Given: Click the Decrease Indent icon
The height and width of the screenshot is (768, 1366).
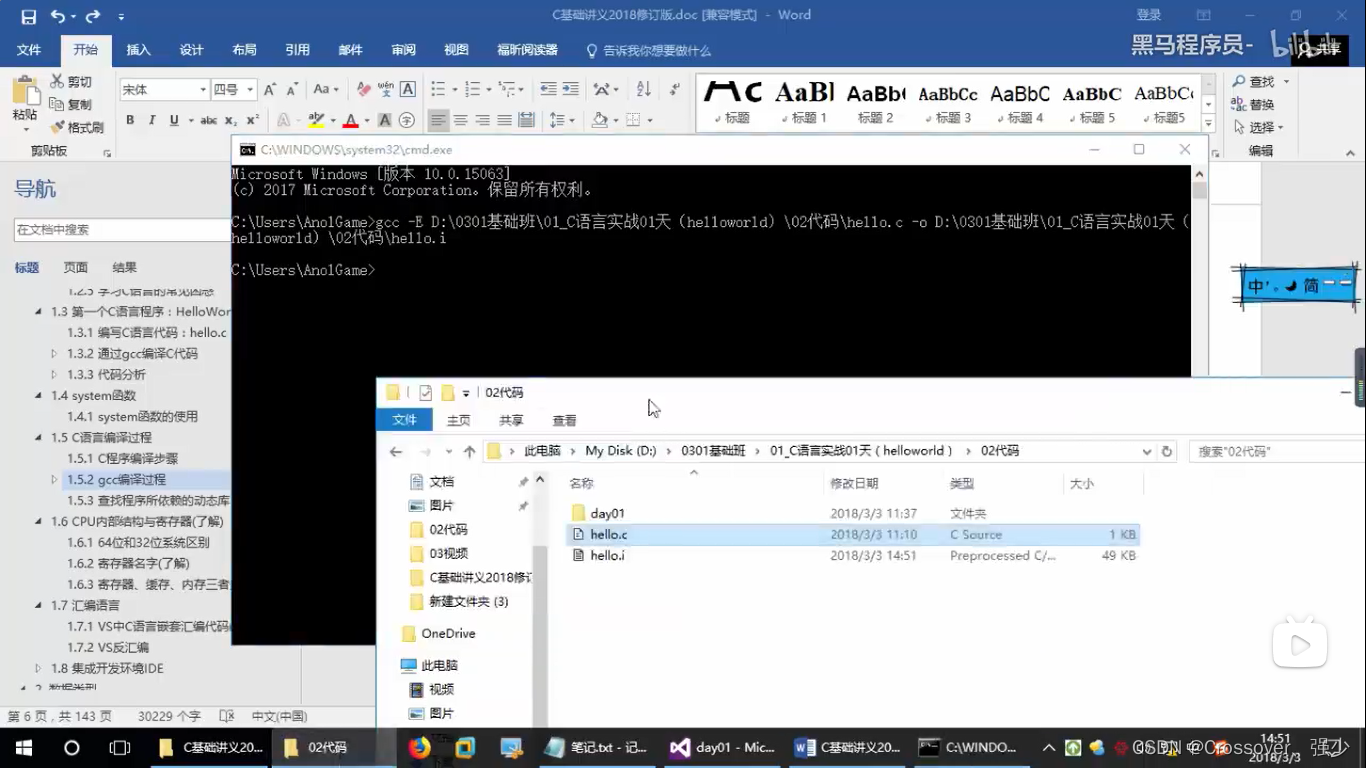Looking at the screenshot, I should 547,89.
